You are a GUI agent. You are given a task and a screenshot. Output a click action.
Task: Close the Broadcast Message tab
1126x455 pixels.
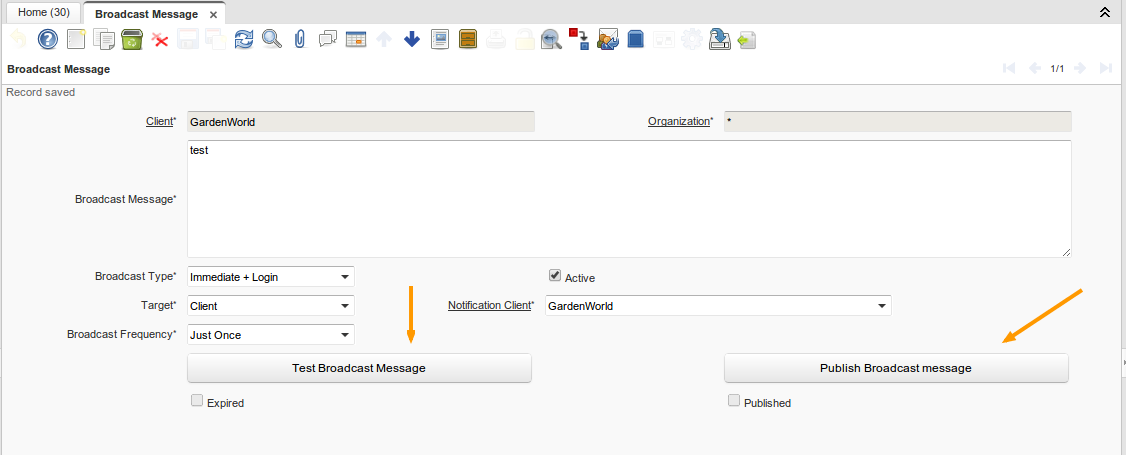coord(213,14)
